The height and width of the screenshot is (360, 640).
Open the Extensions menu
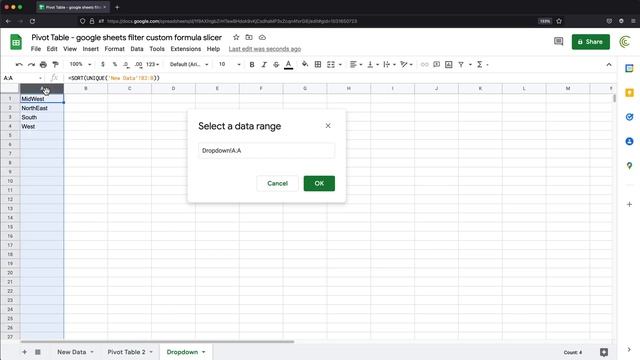pos(186,49)
